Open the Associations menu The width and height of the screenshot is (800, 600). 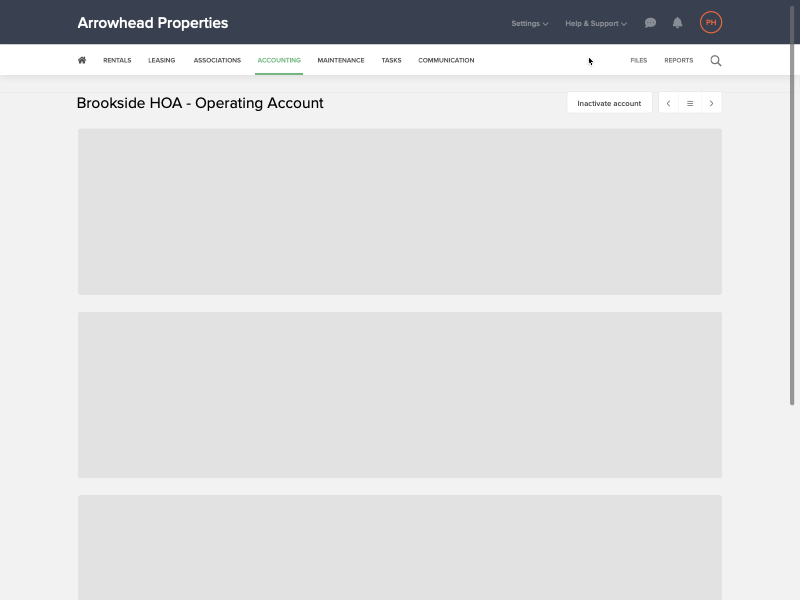coord(217,60)
